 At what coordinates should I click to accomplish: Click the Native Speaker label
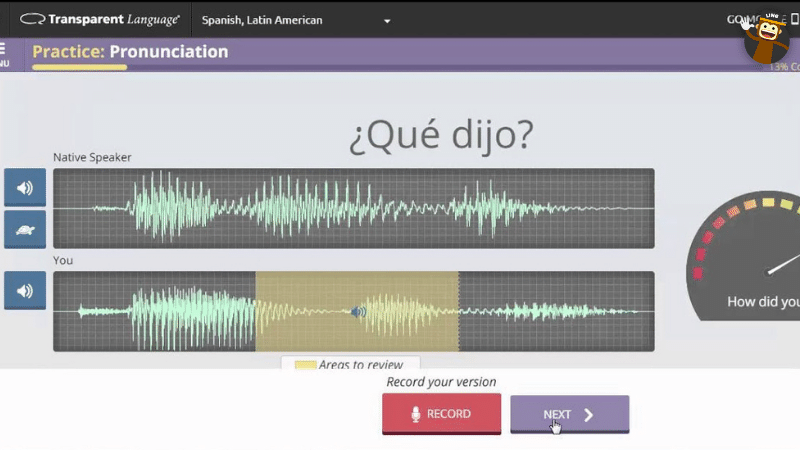point(92,157)
